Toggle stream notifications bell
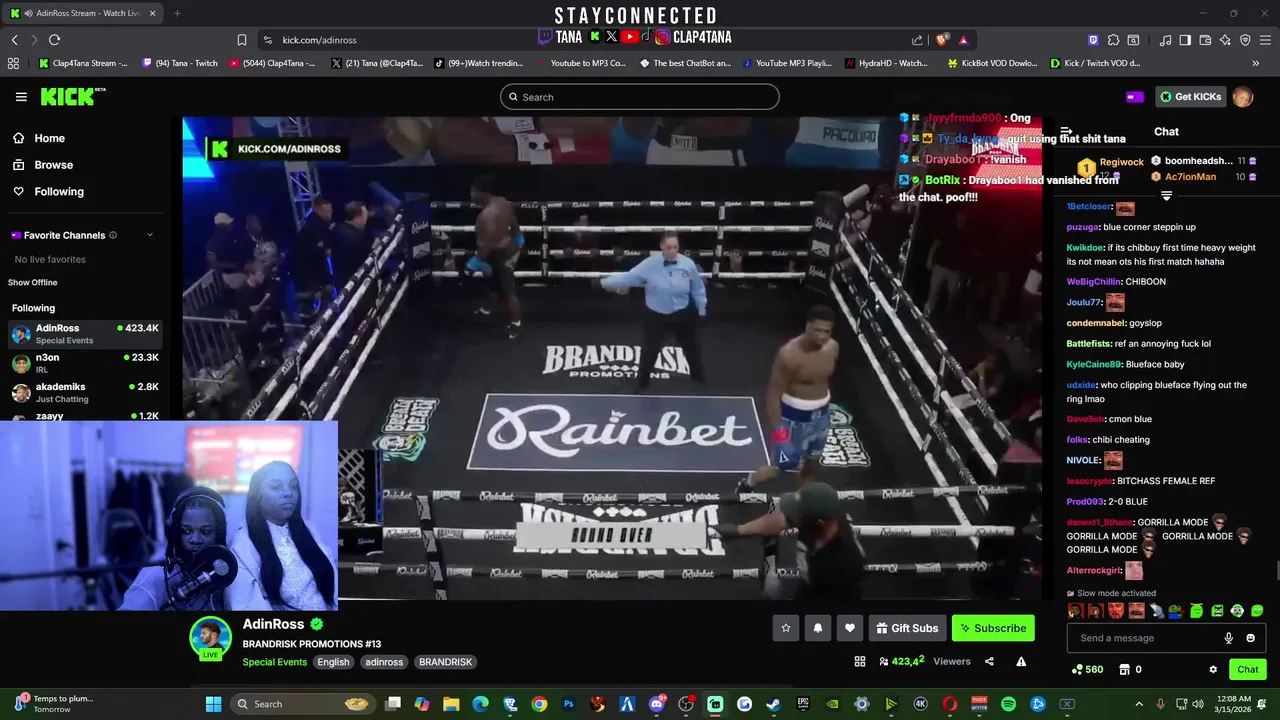This screenshot has height=720, width=1280. pos(818,628)
